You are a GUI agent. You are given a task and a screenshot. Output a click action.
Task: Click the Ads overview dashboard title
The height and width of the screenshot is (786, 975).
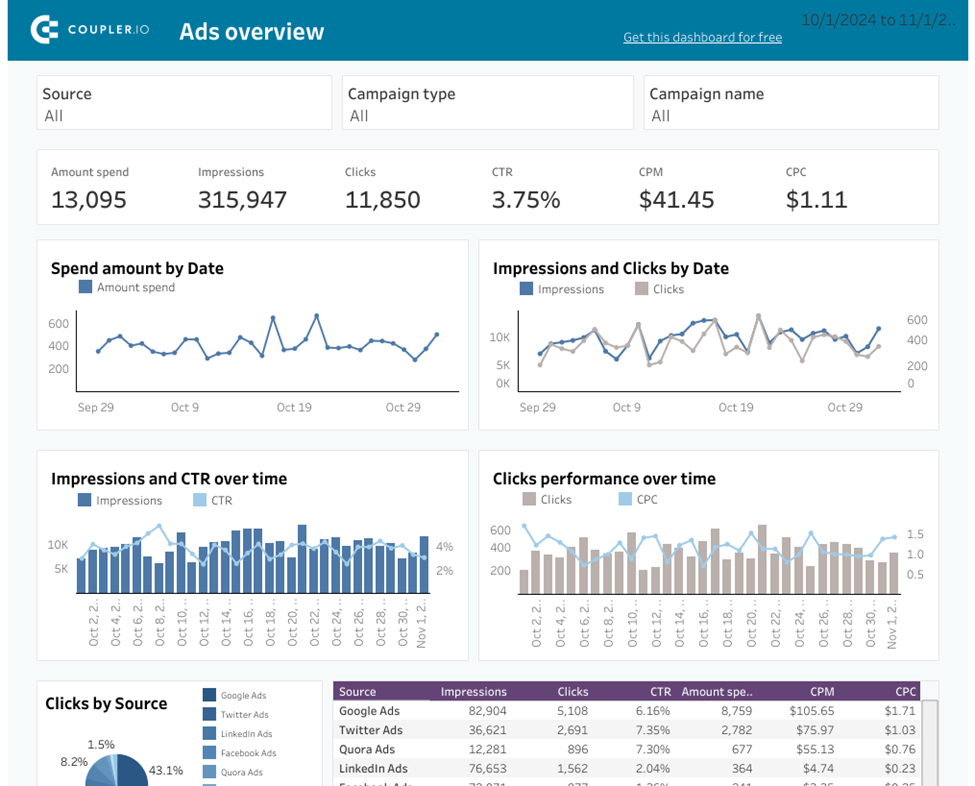point(252,31)
